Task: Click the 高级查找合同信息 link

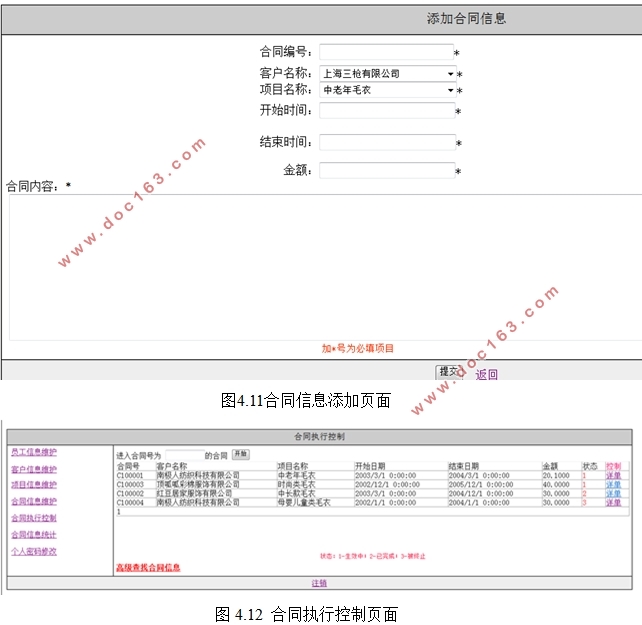Action: point(148,567)
